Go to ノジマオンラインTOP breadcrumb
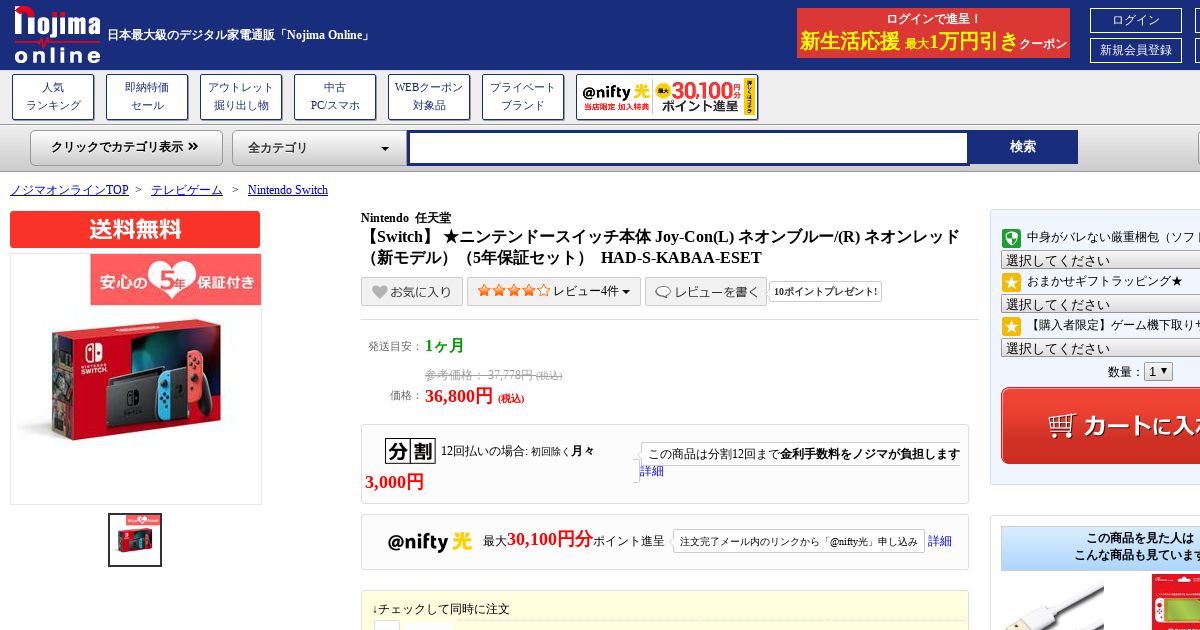The width and height of the screenshot is (1200, 630). click(x=69, y=190)
